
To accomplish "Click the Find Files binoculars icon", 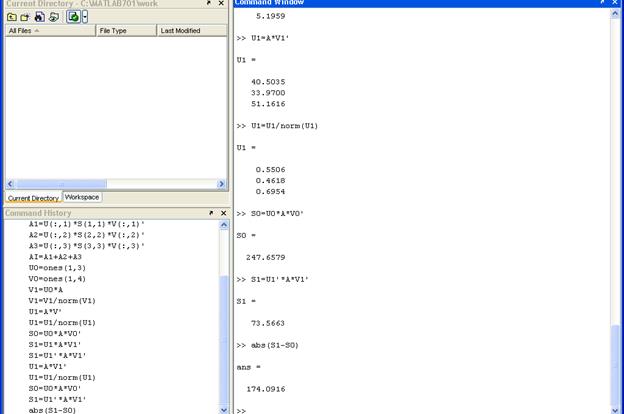I will [38, 17].
